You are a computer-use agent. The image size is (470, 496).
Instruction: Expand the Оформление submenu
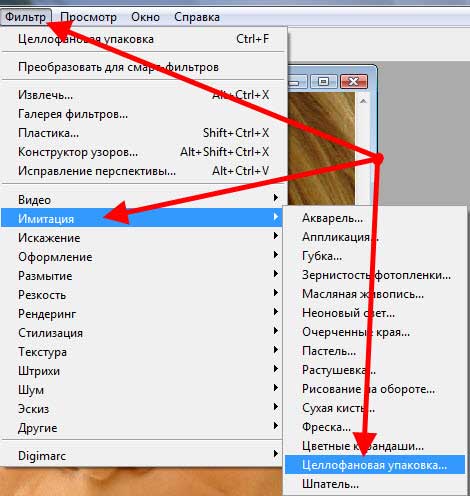click(x=143, y=256)
